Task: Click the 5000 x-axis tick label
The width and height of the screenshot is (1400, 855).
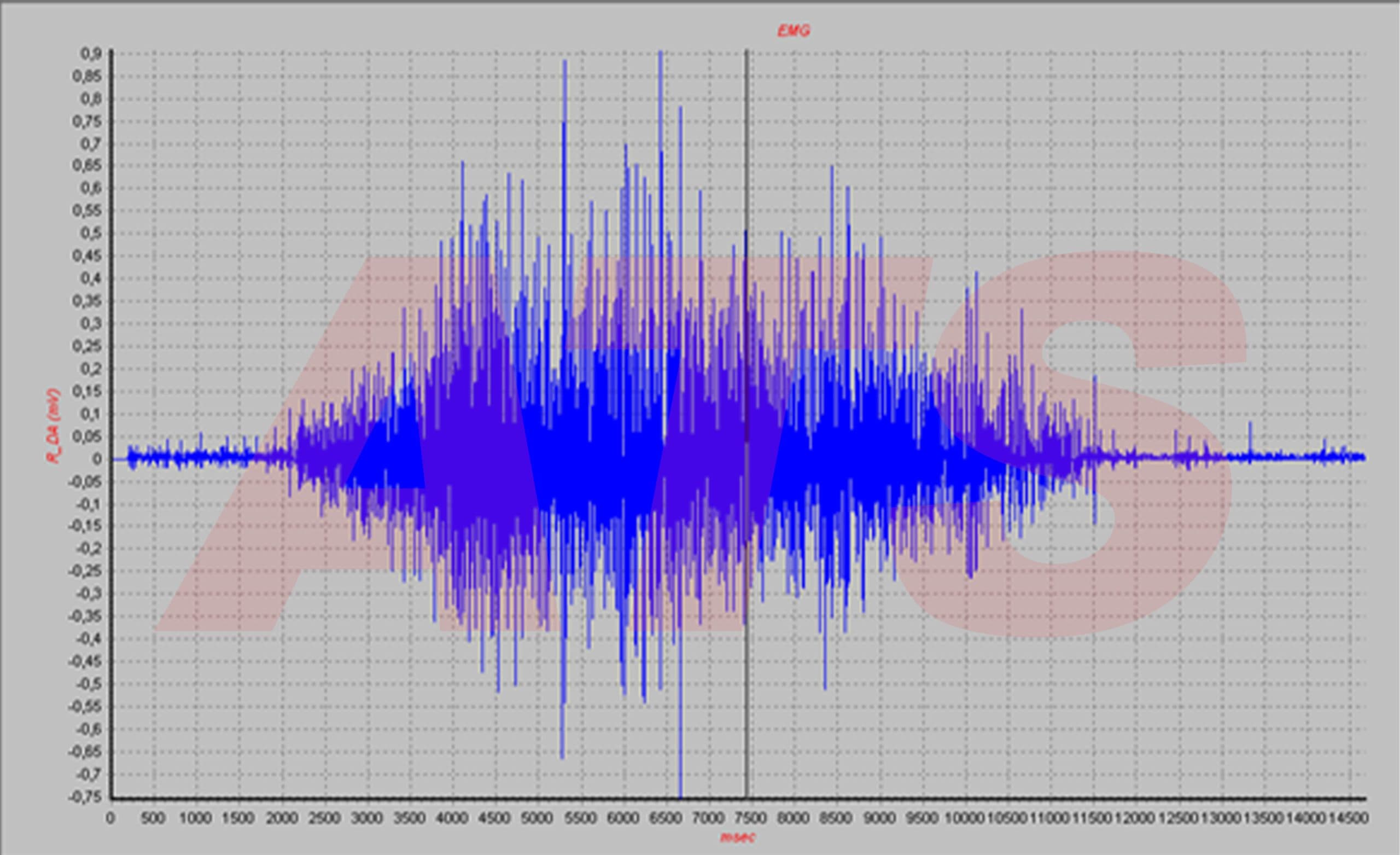Action: [538, 818]
